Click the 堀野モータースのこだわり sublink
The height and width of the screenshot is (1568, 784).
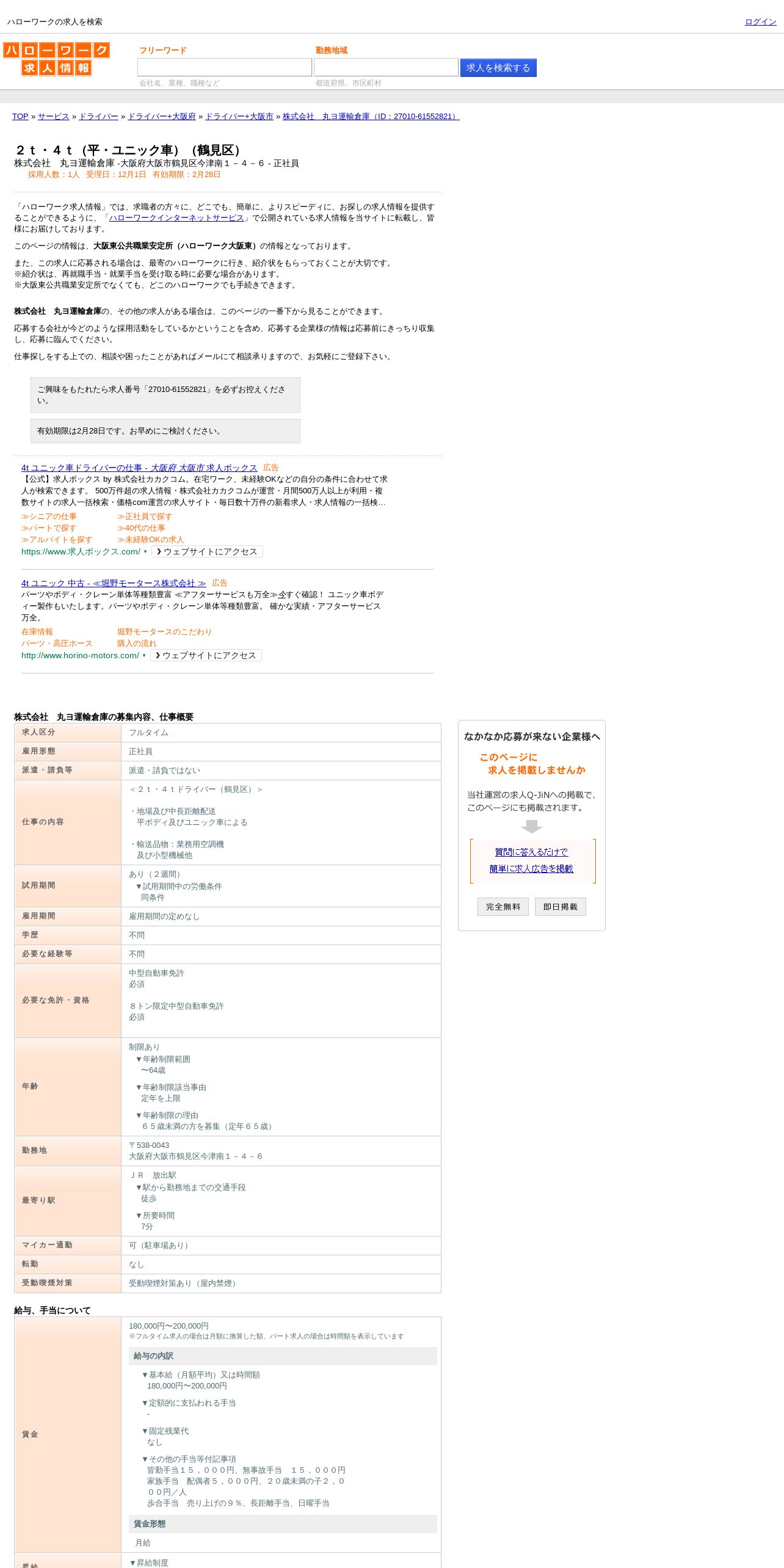(x=164, y=632)
